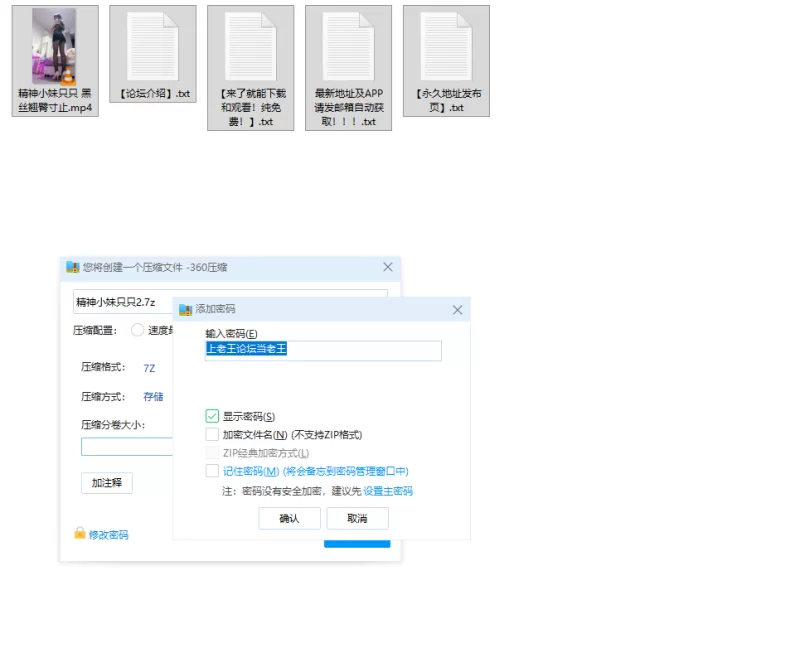800x653 pixels.
Task: Open the 修改密码 link
Action: [x=108, y=535]
